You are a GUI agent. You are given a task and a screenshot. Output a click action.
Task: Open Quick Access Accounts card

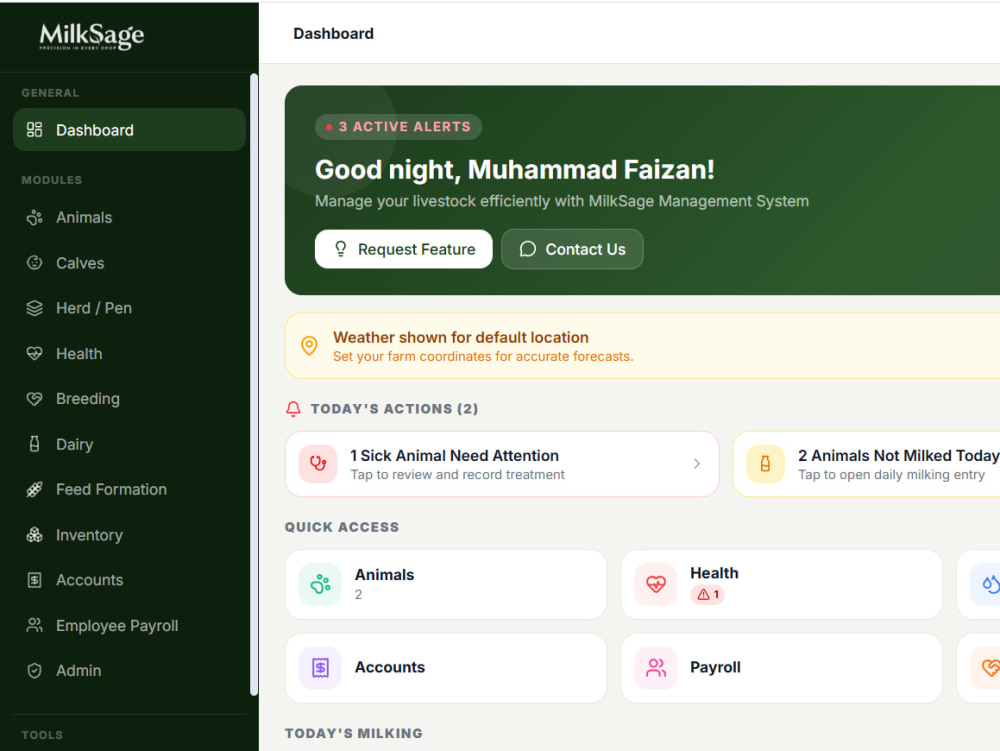point(446,667)
